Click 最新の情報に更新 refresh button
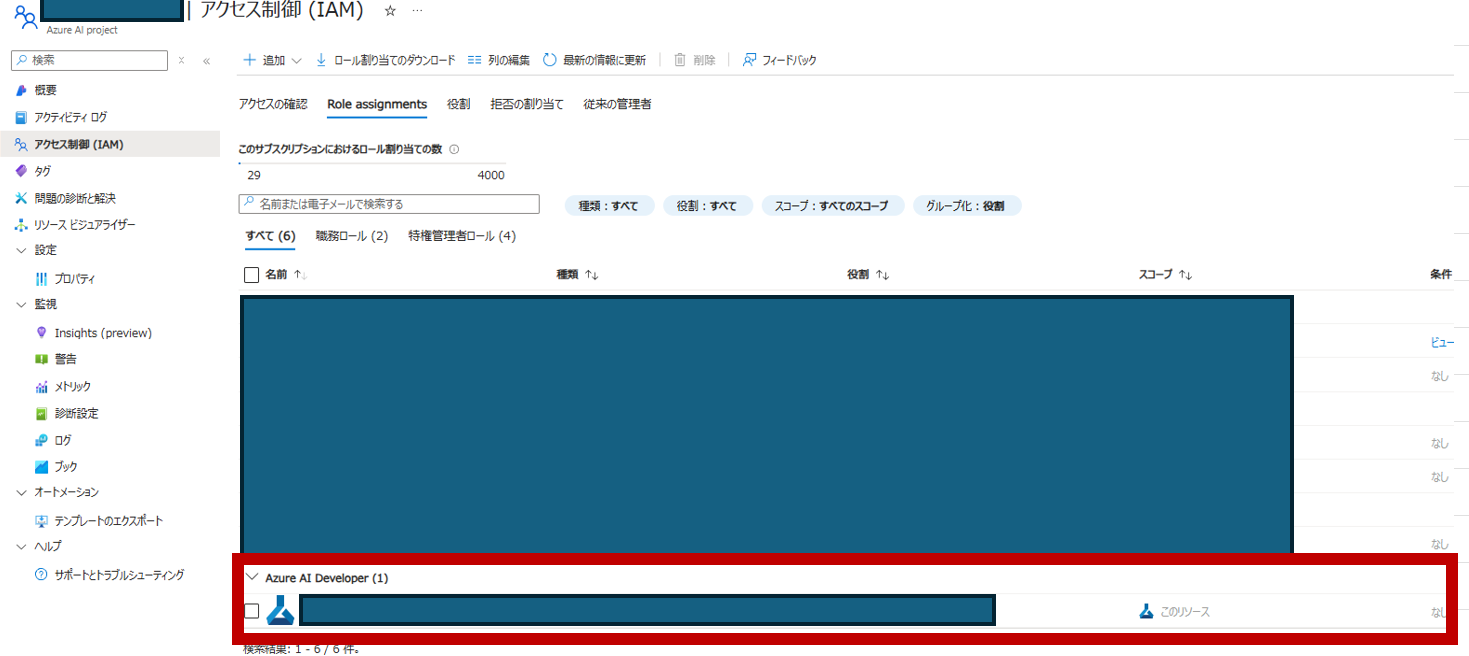Viewport: 1469px width, 656px height. (594, 60)
